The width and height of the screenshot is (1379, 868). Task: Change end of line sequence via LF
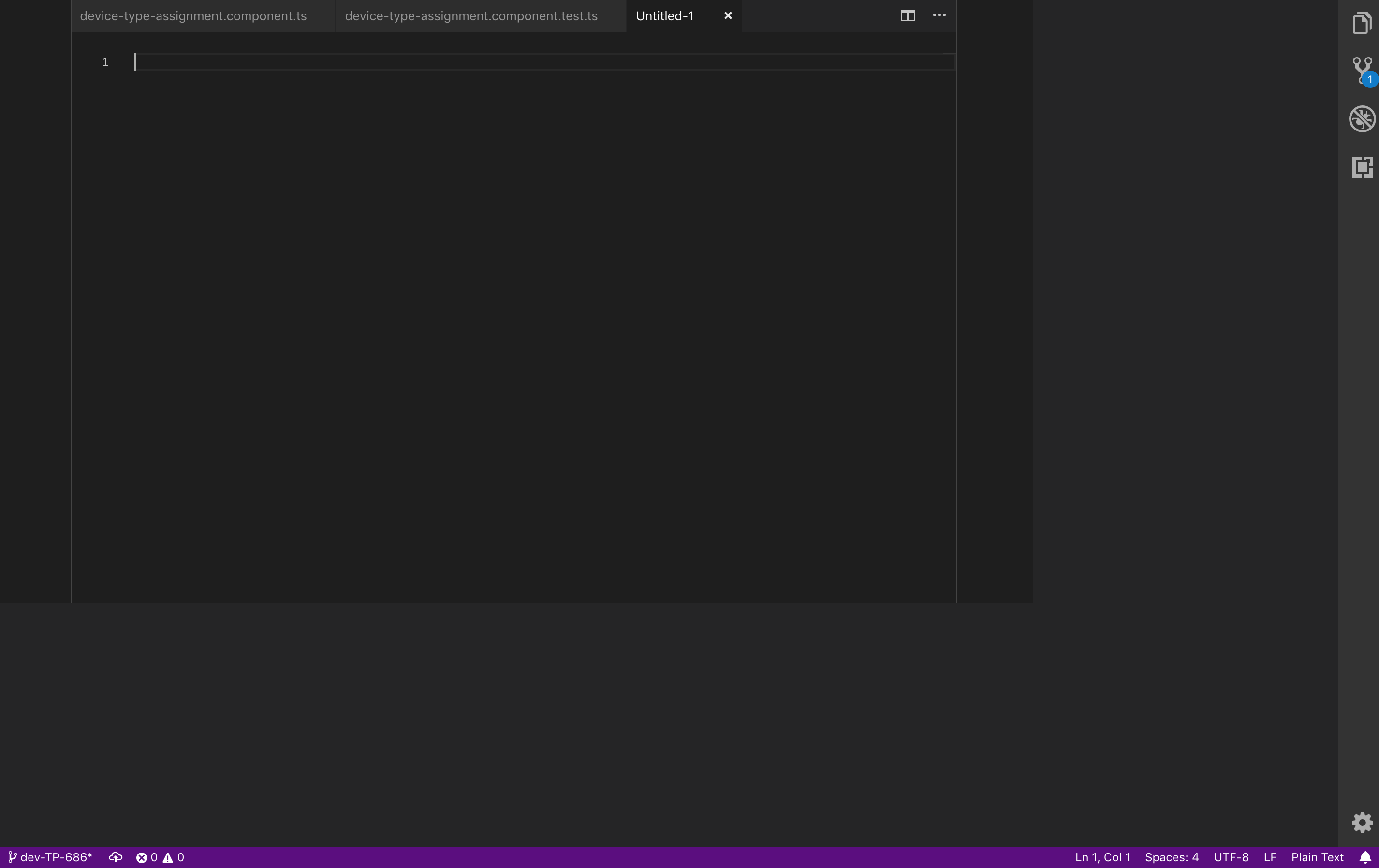point(1270,857)
